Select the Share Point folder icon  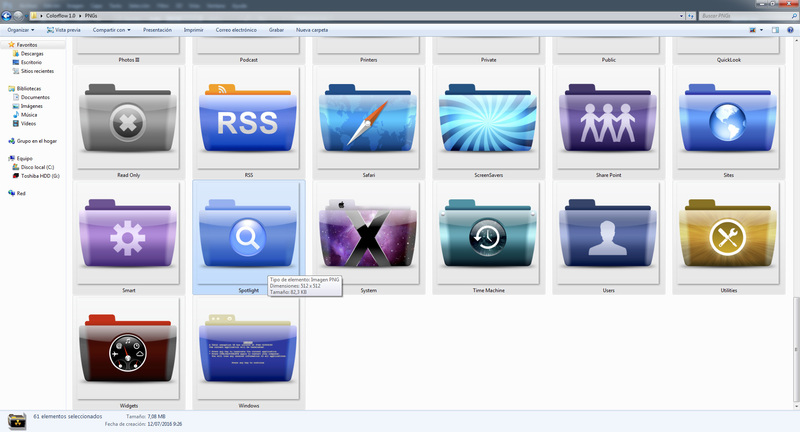pyautogui.click(x=608, y=118)
